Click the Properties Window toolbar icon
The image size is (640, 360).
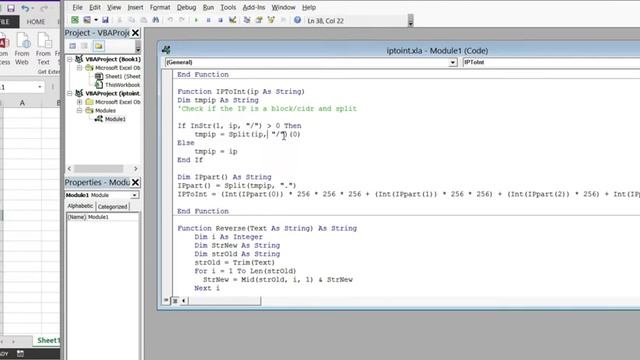click(x=259, y=20)
